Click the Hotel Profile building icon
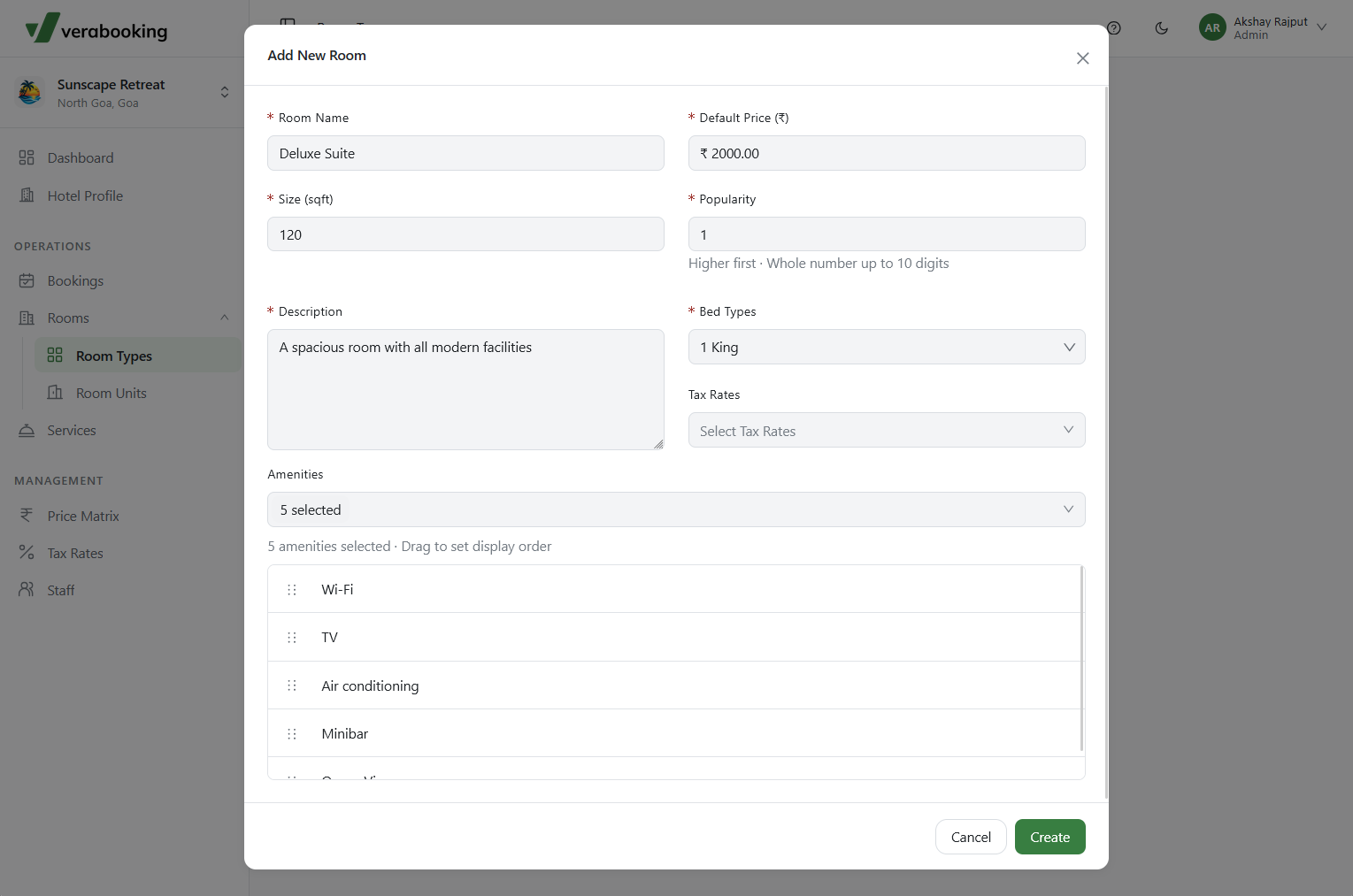 coord(27,195)
